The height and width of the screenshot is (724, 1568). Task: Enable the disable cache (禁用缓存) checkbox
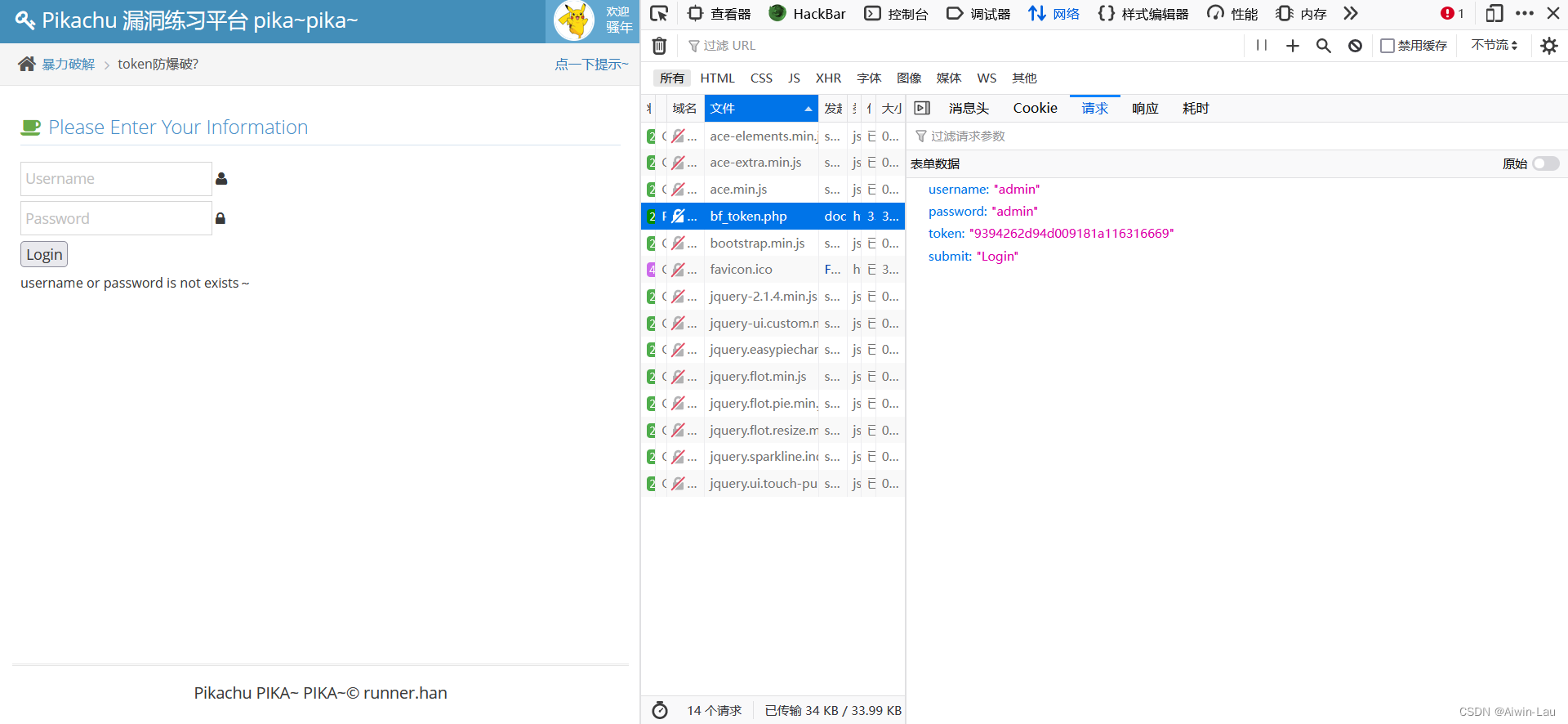coord(1387,46)
